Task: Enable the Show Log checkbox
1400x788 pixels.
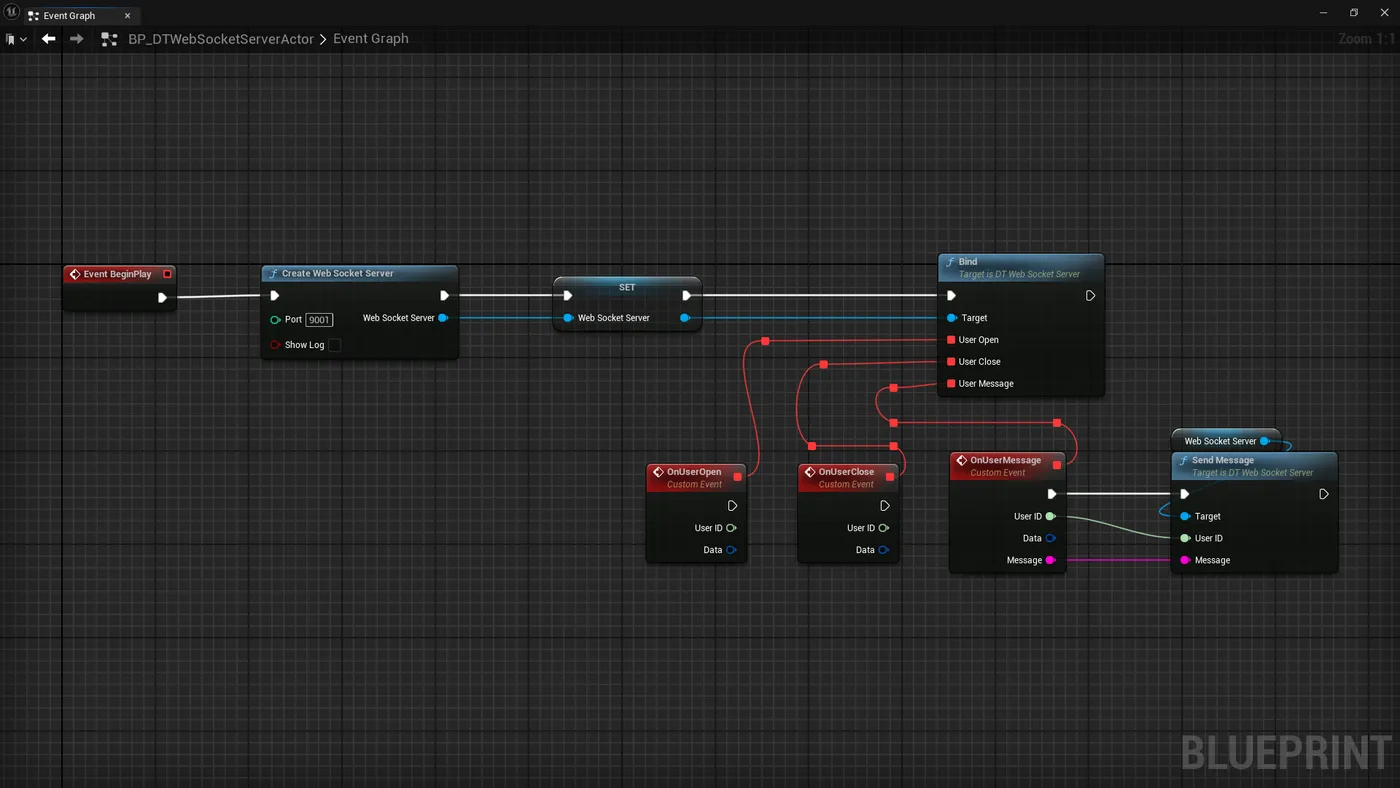Action: click(334, 345)
